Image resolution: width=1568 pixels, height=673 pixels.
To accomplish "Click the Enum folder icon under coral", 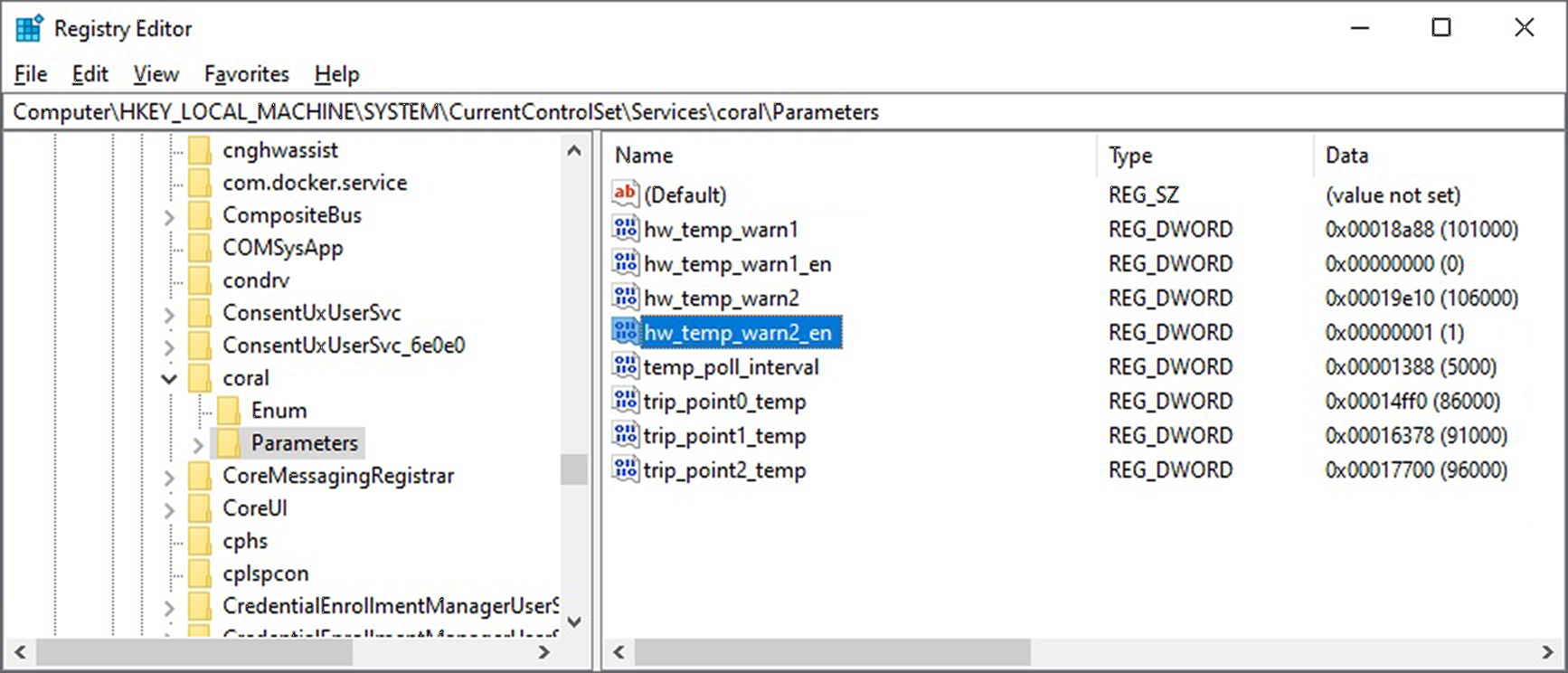I will (x=229, y=411).
